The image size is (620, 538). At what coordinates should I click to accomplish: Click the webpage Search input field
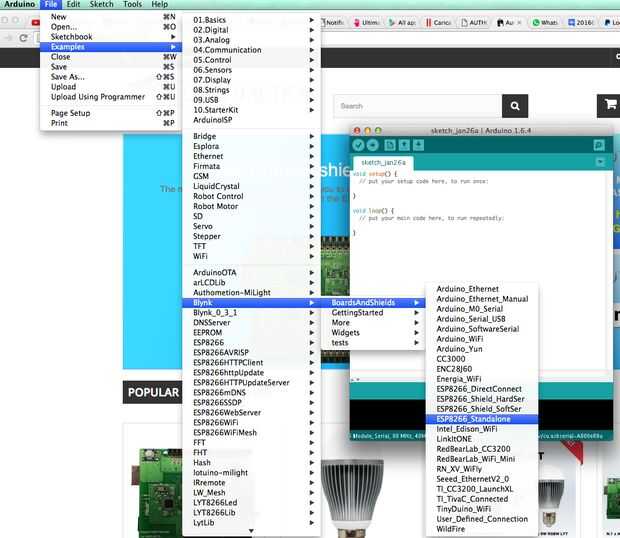coord(418,106)
